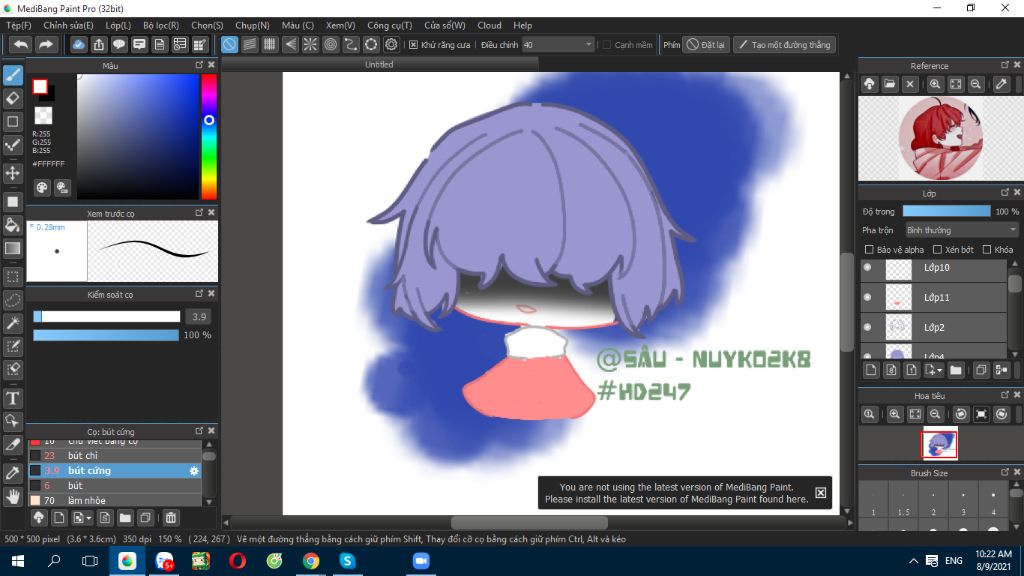Image resolution: width=1024 pixels, height=576 pixels.
Task: Select the Lasso tool
Action: coord(13,300)
